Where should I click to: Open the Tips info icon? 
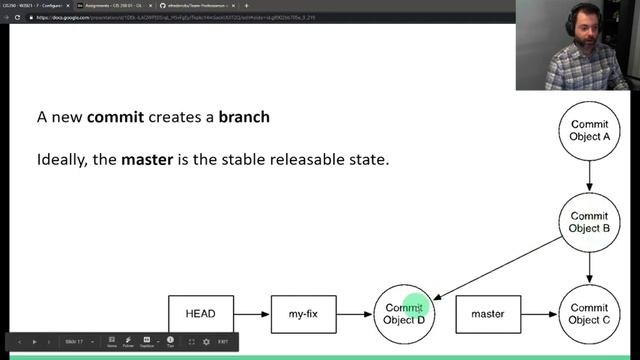click(x=170, y=342)
